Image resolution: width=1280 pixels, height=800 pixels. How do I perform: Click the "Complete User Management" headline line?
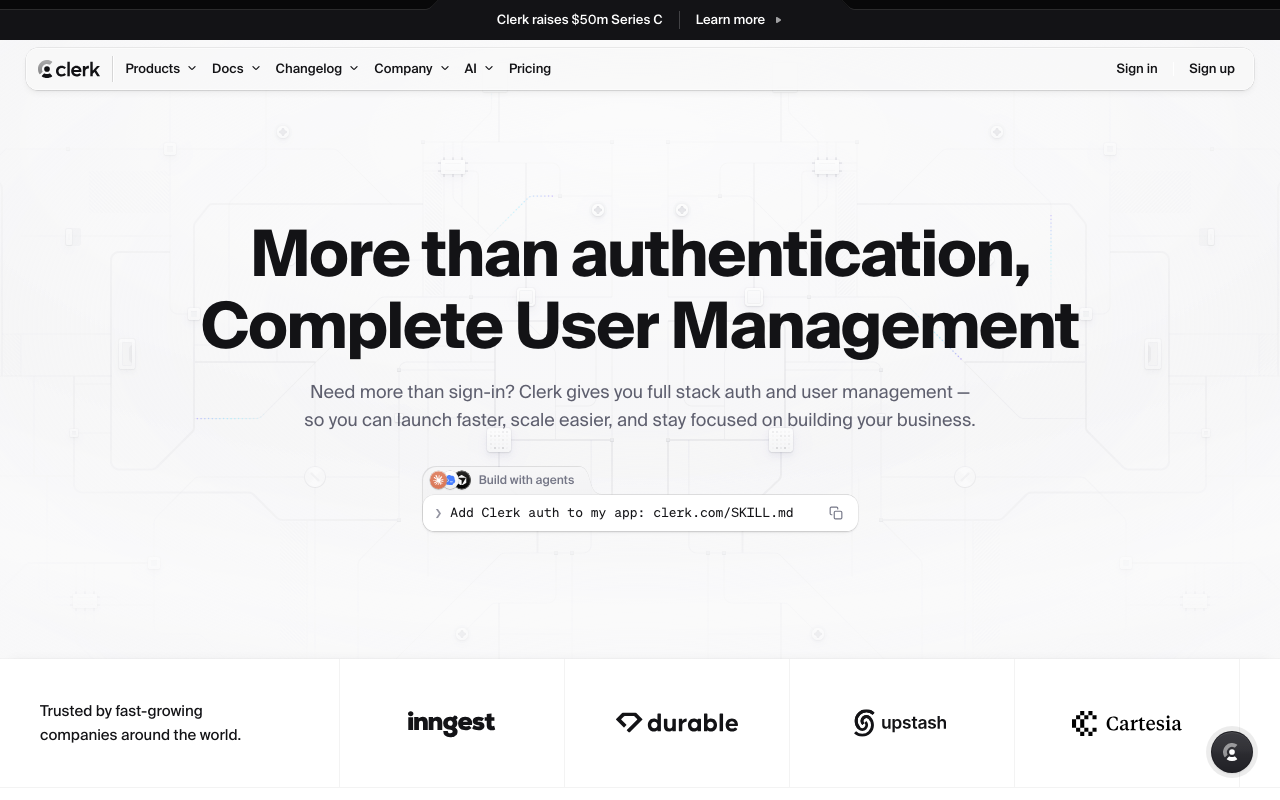[640, 326]
